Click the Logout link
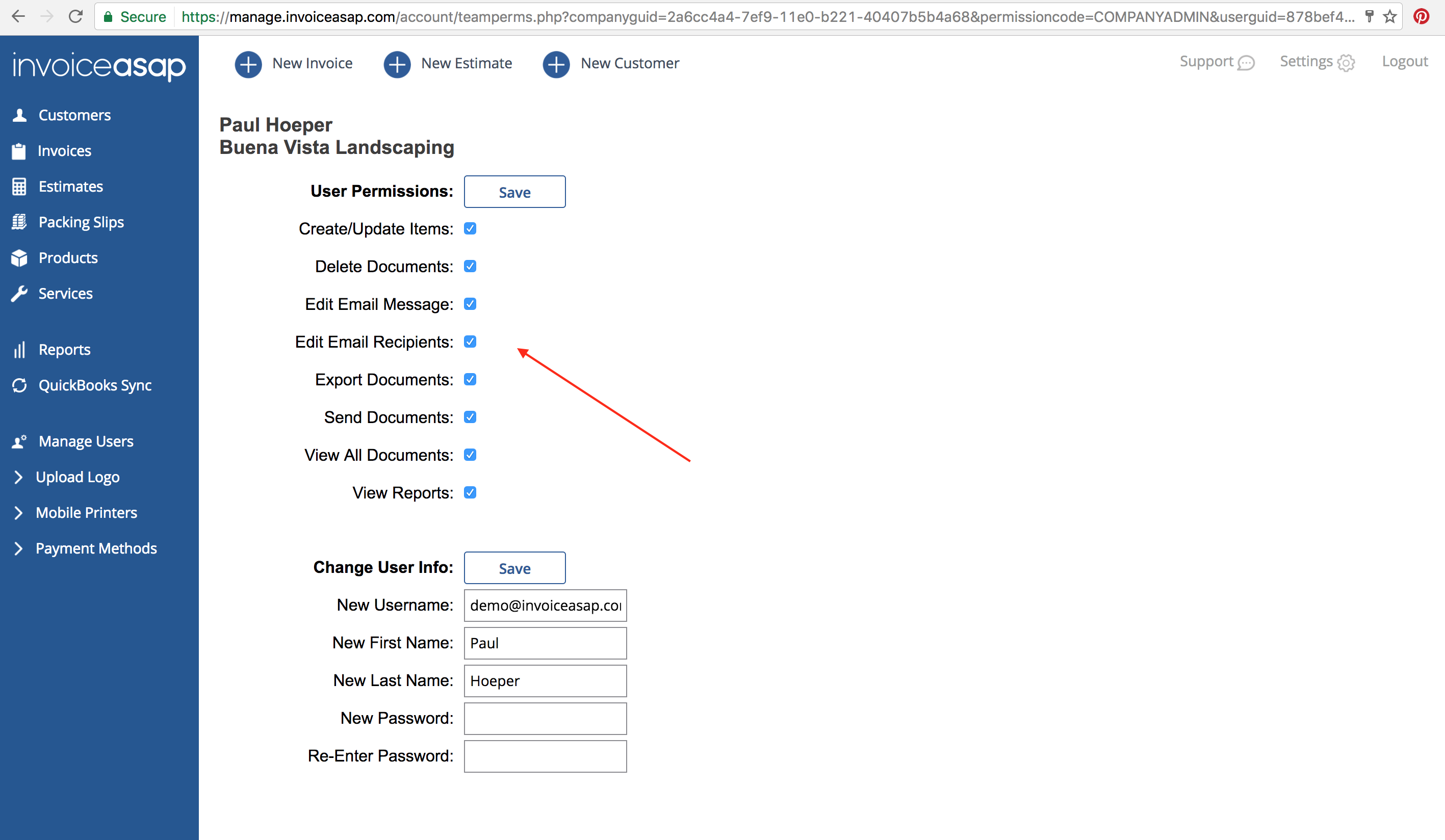The image size is (1445, 840). [x=1404, y=61]
